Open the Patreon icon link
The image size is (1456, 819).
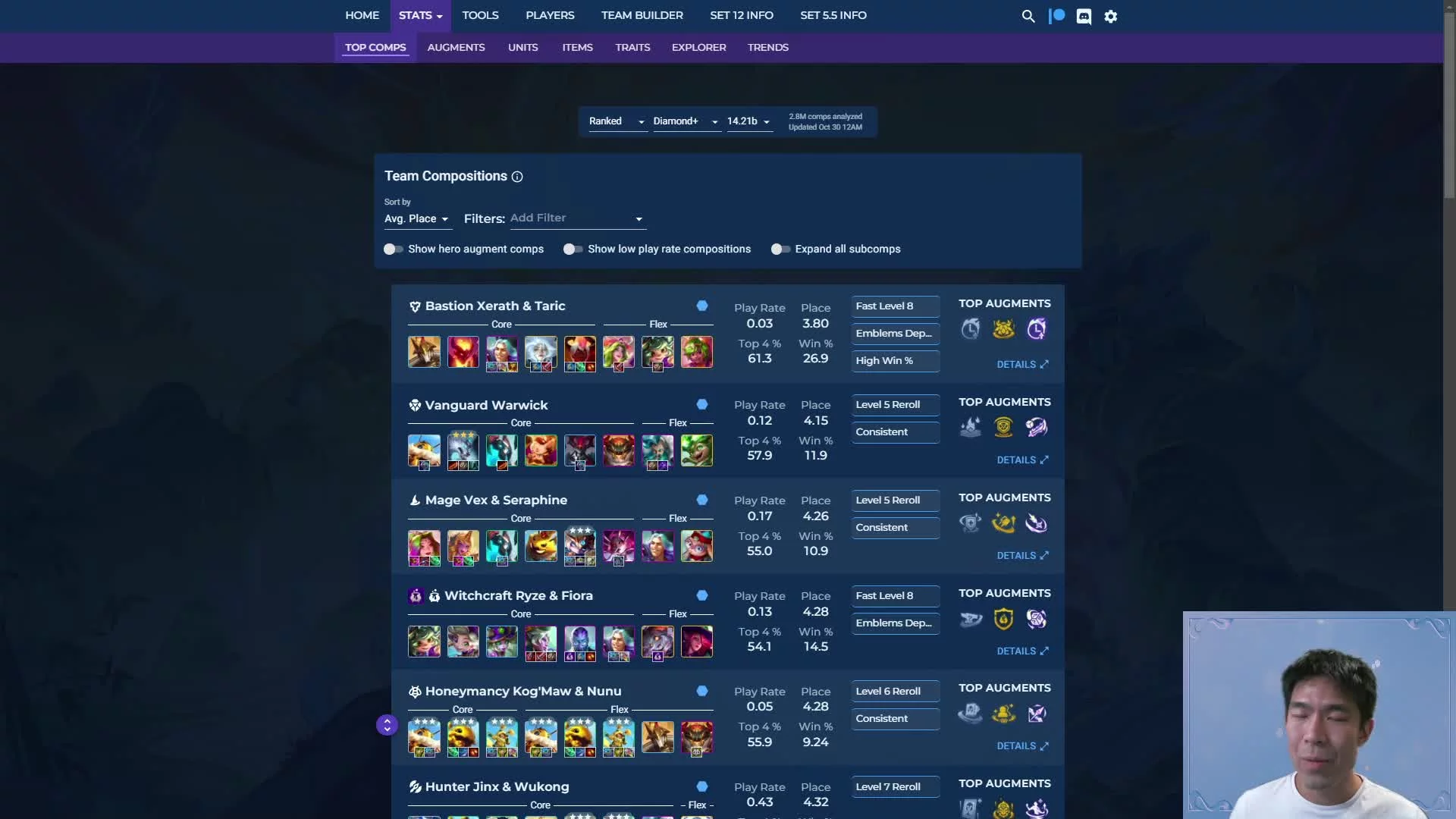(1057, 16)
